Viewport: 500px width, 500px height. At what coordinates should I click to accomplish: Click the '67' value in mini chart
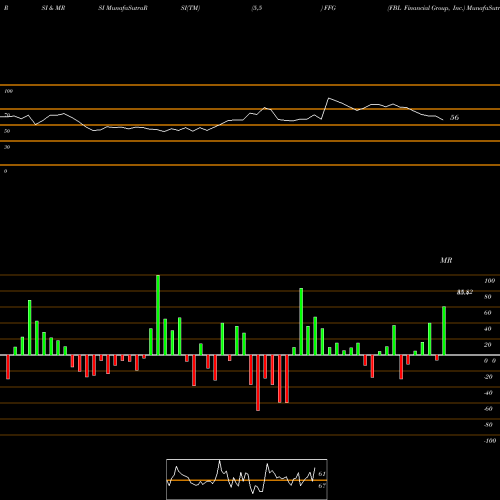click(322, 486)
